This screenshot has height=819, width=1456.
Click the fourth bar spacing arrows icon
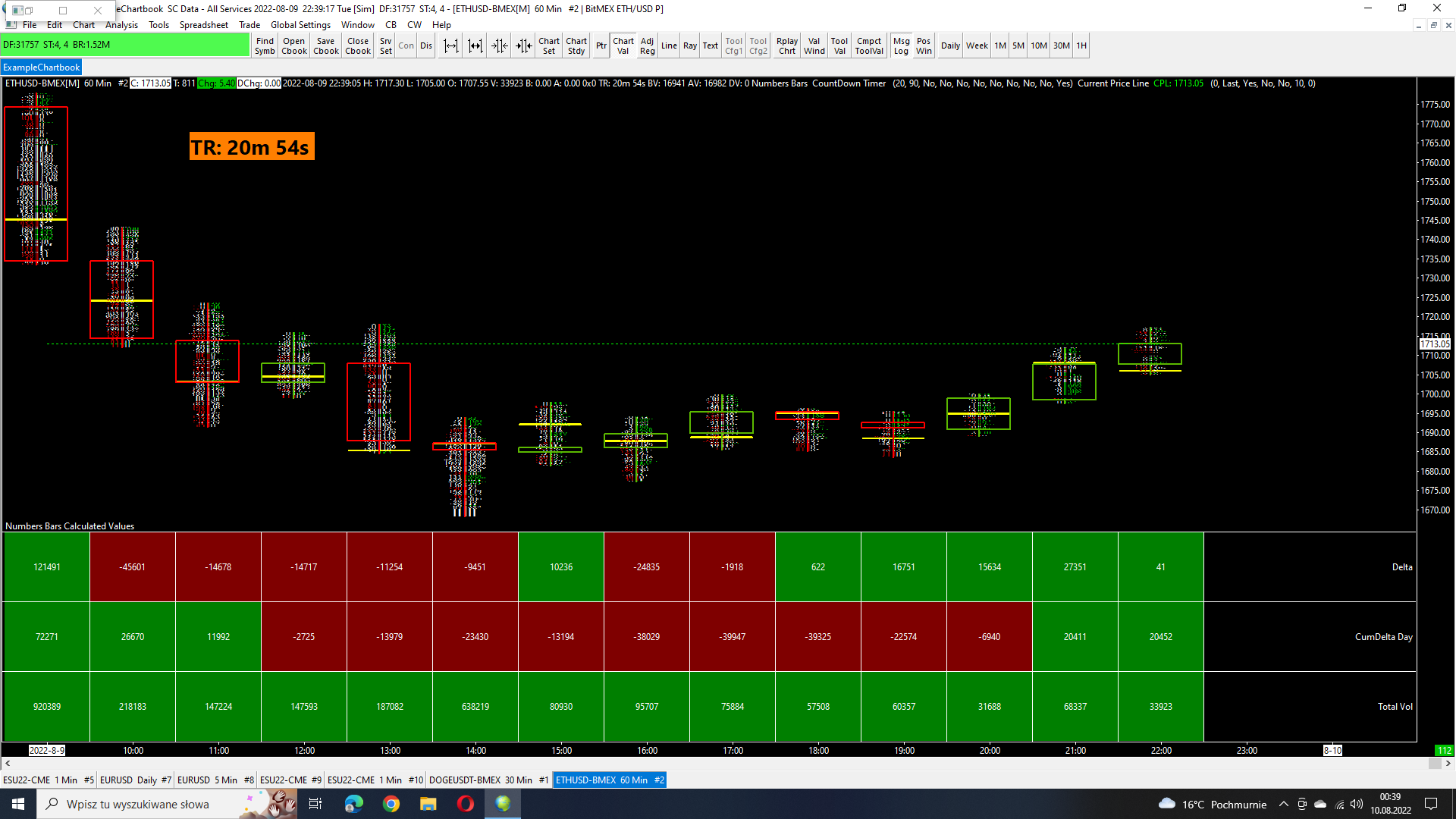524,46
